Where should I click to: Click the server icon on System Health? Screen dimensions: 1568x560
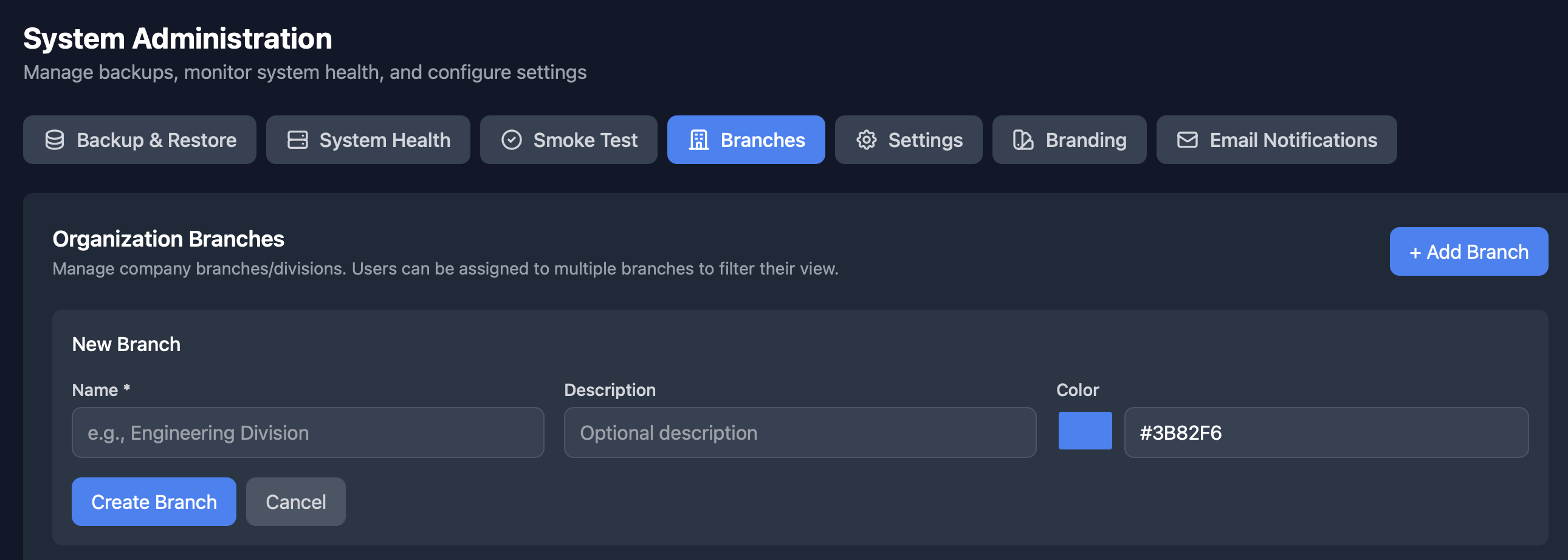[297, 140]
